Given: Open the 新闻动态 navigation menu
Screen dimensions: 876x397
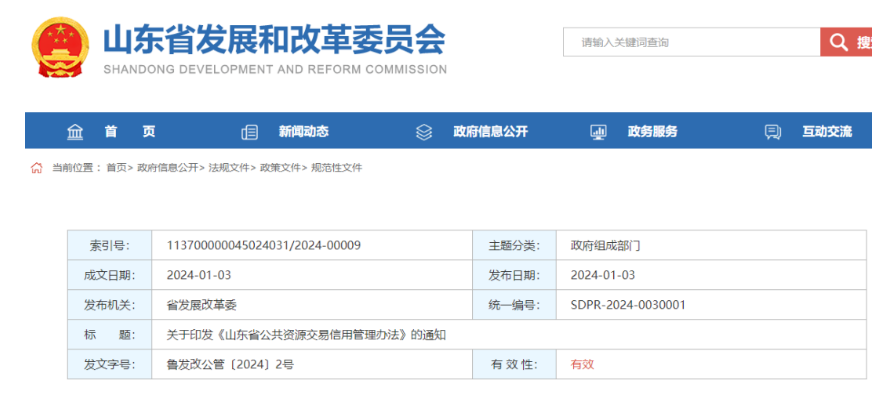Looking at the screenshot, I should (304, 132).
